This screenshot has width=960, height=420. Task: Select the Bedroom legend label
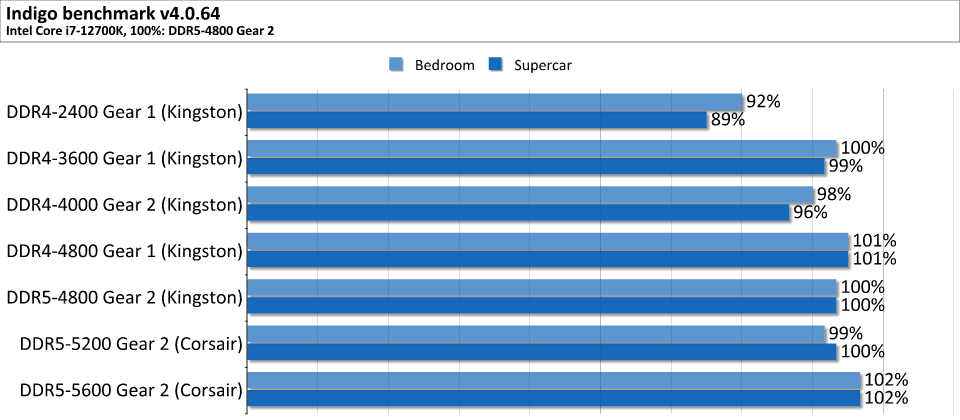444,66
